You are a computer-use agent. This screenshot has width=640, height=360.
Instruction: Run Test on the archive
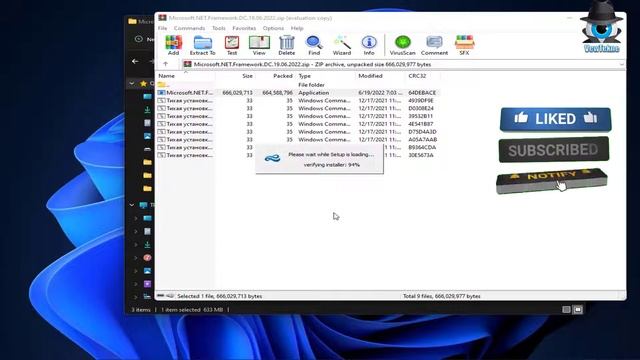pyautogui.click(x=231, y=45)
